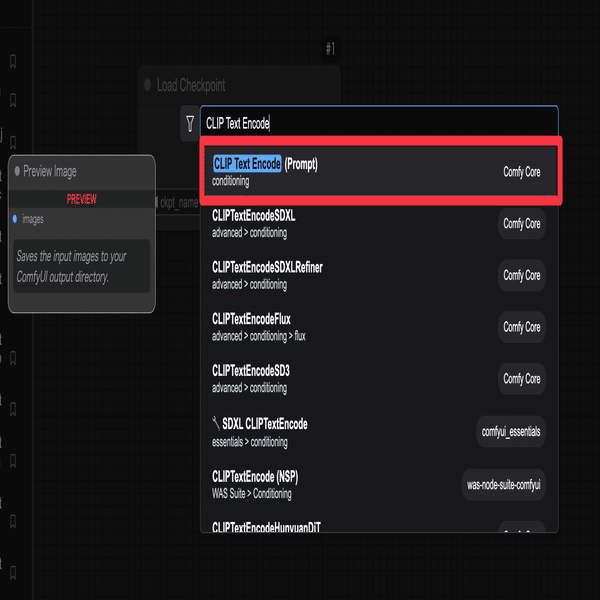Collapse the Load Checkpoint node via its dot

148,84
